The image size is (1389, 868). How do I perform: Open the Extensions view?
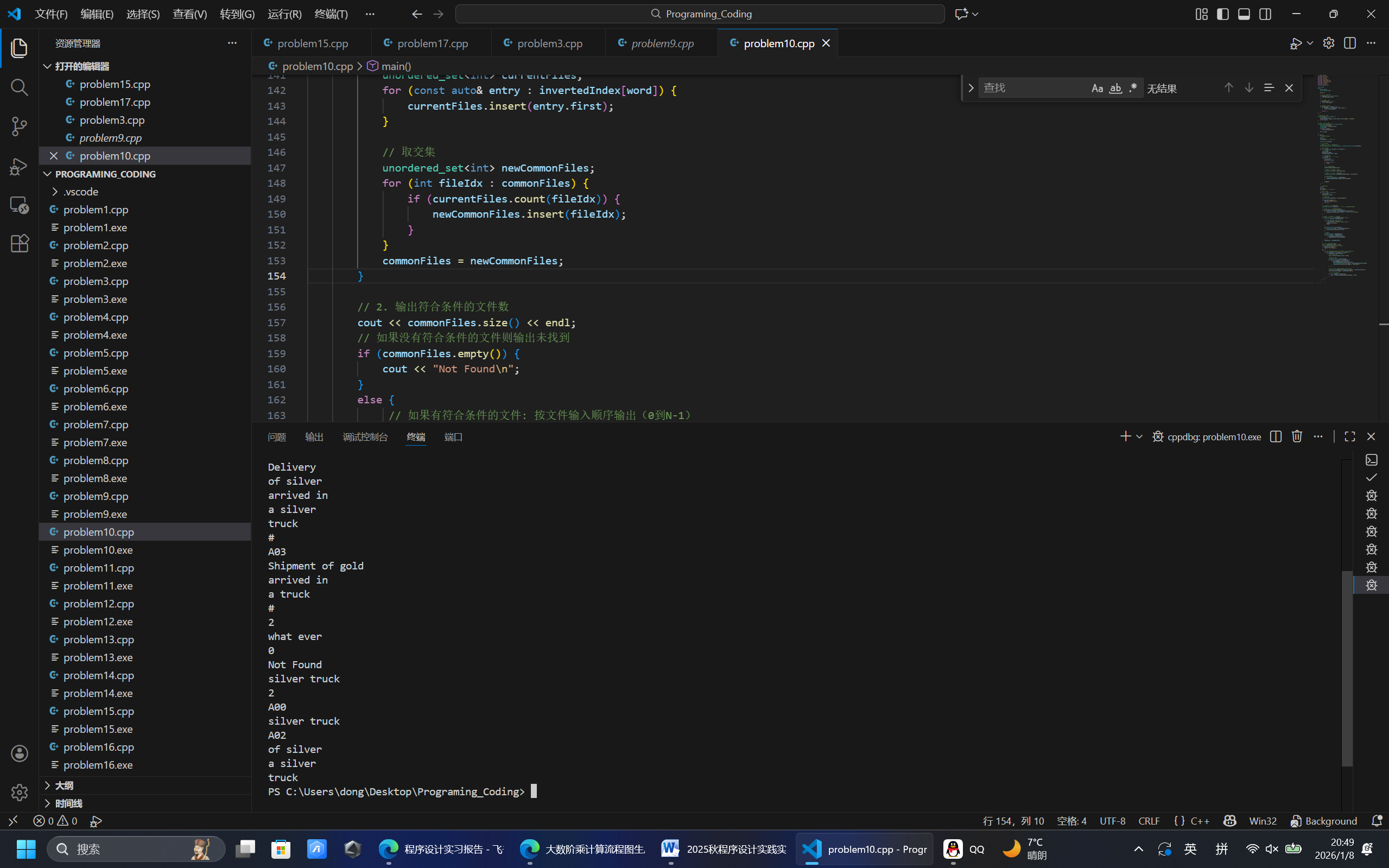tap(20, 243)
